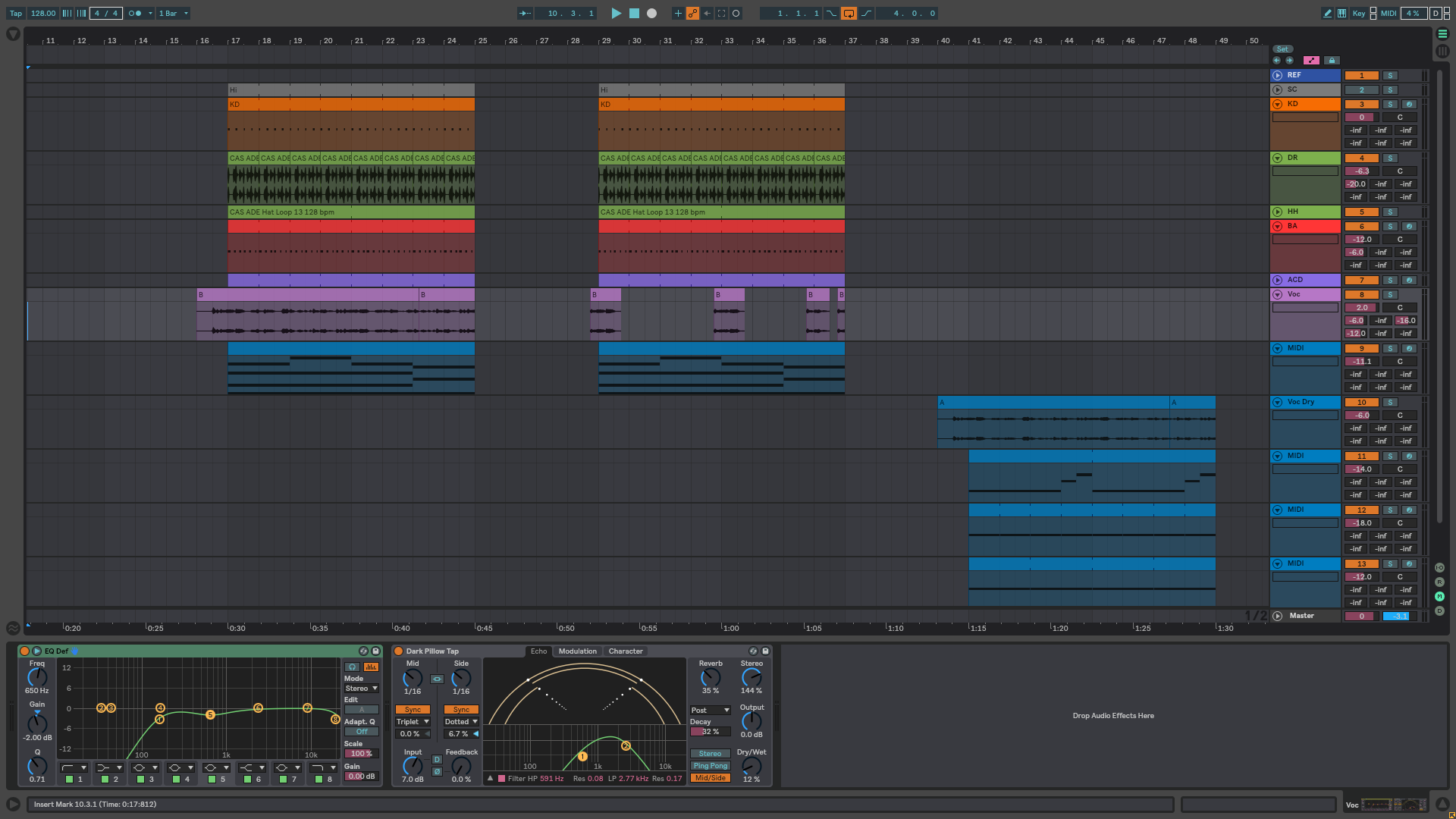Toggle track activator 1 on REF
This screenshot has height=819, width=1456.
click(x=1361, y=76)
